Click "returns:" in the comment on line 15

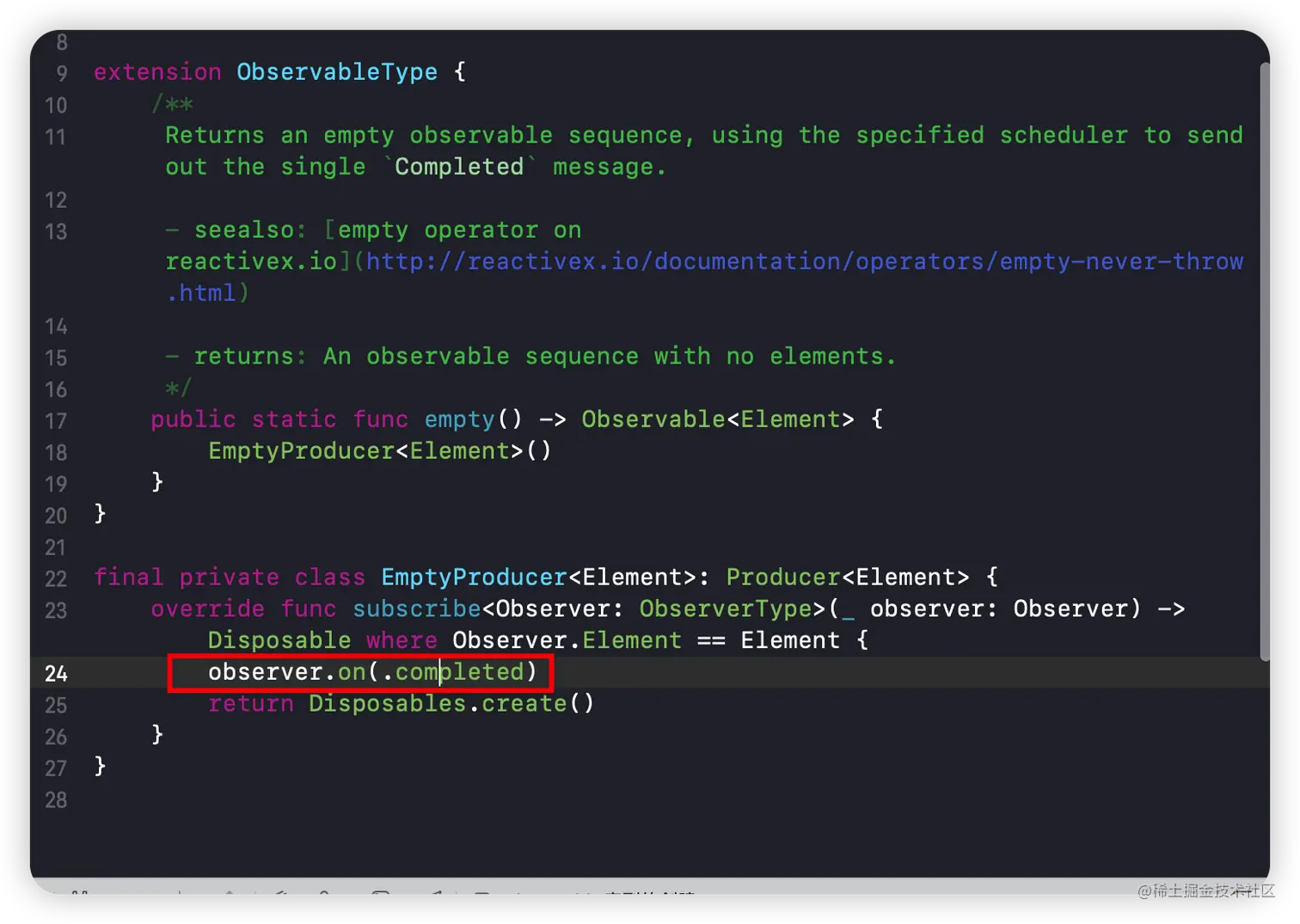[x=250, y=357]
